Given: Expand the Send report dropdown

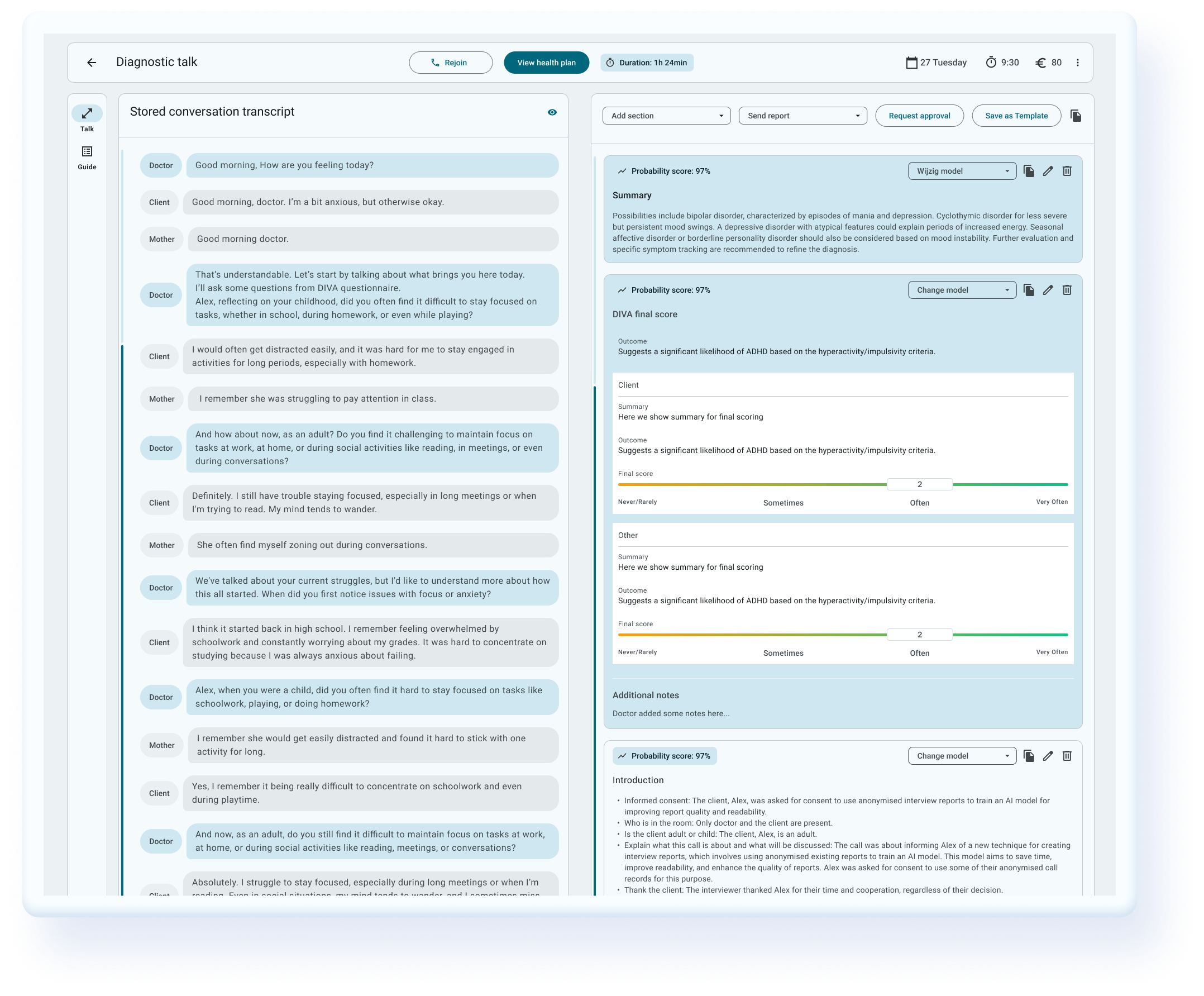Looking at the screenshot, I should [x=802, y=116].
